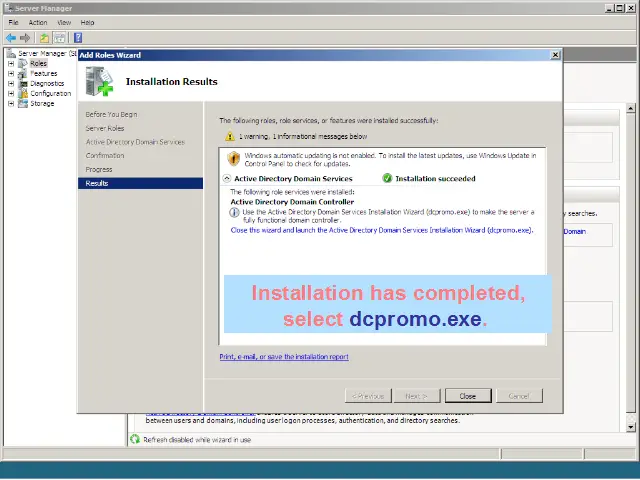The width and height of the screenshot is (640, 480).
Task: Open the Help menu
Action: pyautogui.click(x=87, y=22)
